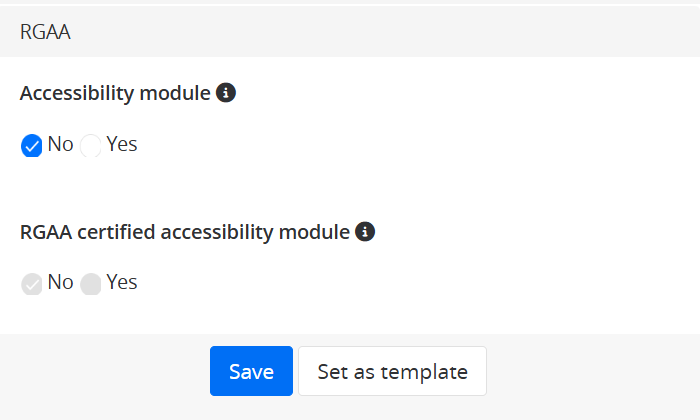The height and width of the screenshot is (420, 700).
Task: Click the blue checkmark in Accessibility module No option
Action: 31,146
